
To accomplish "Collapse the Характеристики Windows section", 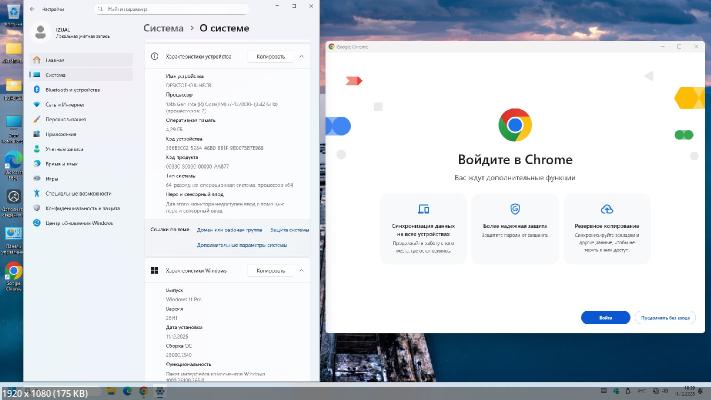I will coord(301,271).
